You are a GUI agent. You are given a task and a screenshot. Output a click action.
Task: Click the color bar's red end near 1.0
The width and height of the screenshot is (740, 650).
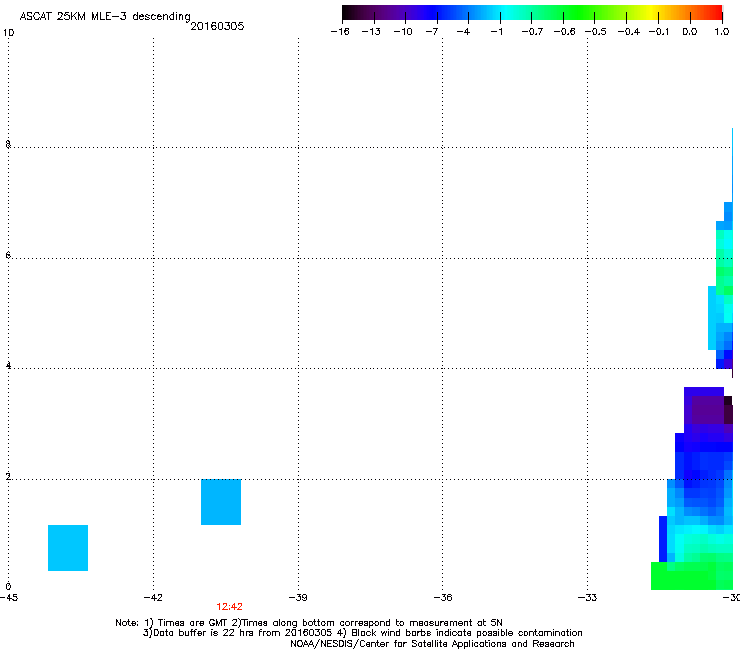[x=717, y=12]
